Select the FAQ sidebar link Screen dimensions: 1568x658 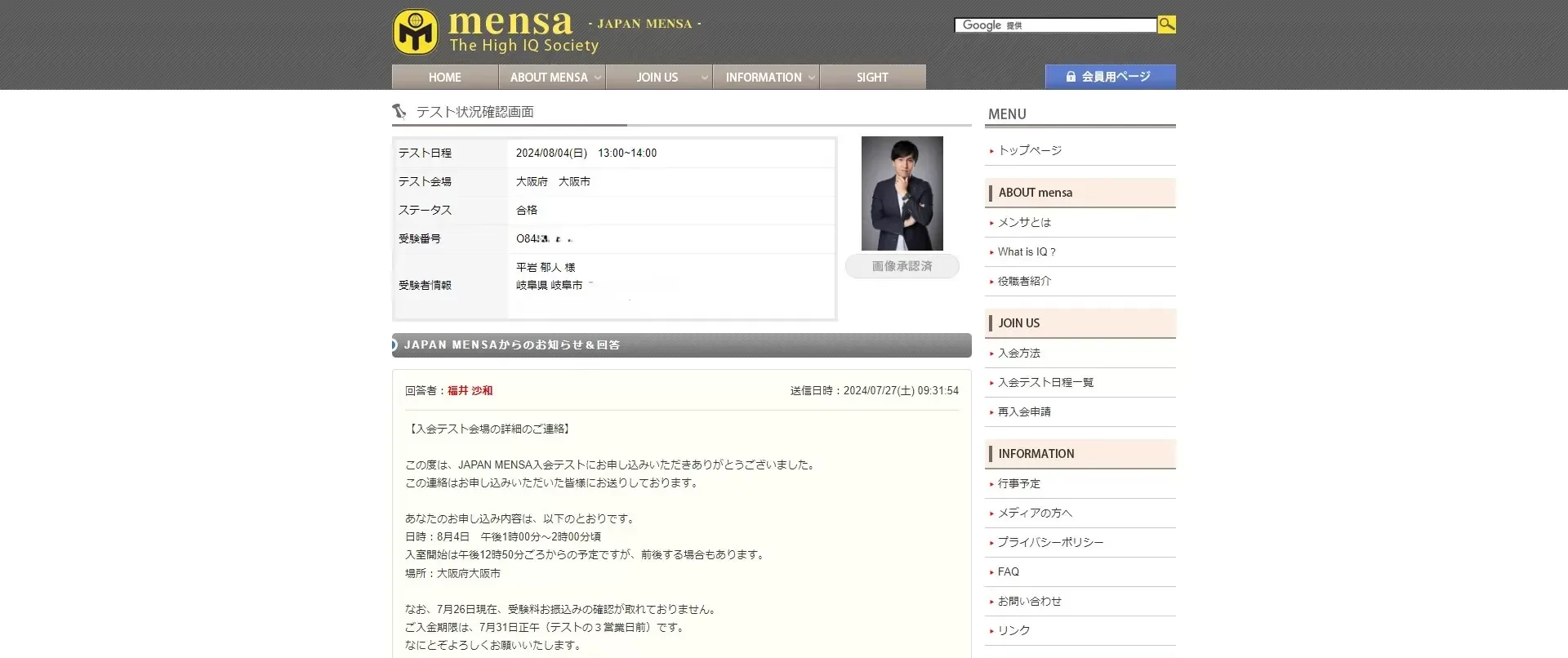click(x=1009, y=571)
